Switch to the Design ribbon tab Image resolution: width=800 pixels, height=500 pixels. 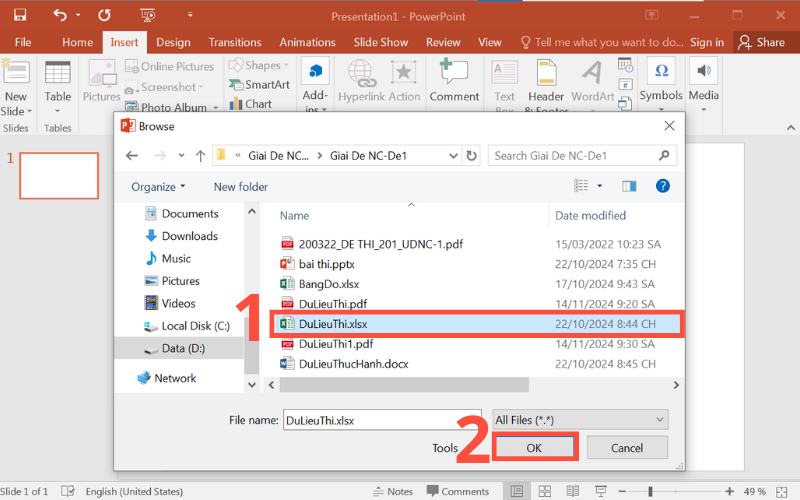point(173,42)
